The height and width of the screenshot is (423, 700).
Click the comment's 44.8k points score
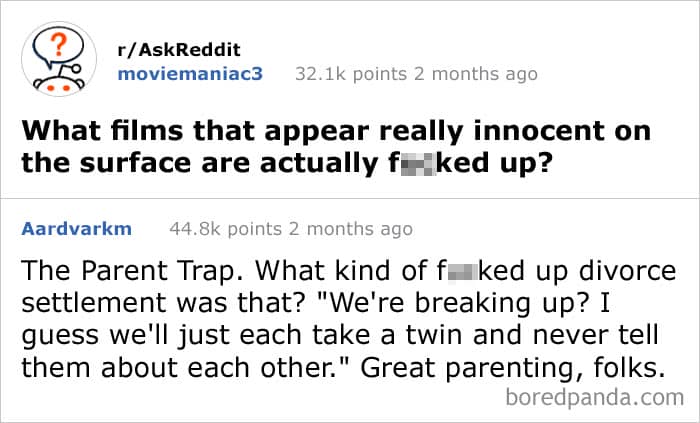coord(229,229)
